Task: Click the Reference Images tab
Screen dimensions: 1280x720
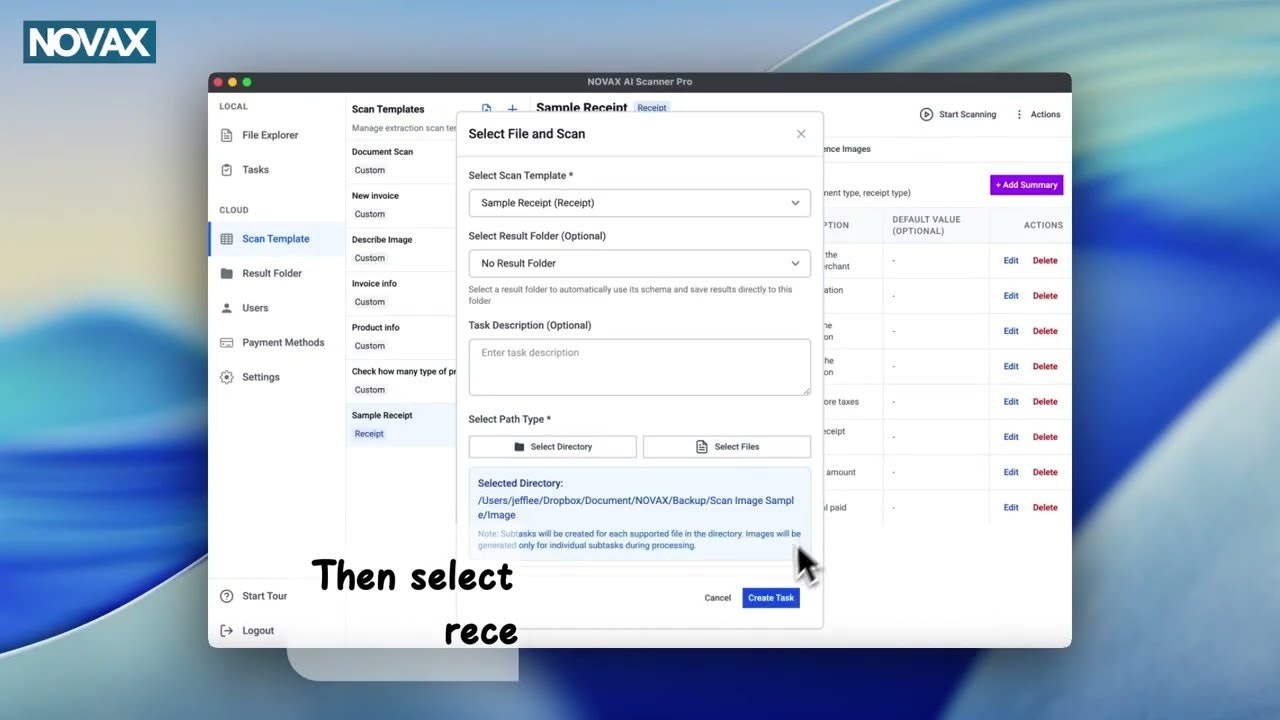Action: tap(846, 149)
